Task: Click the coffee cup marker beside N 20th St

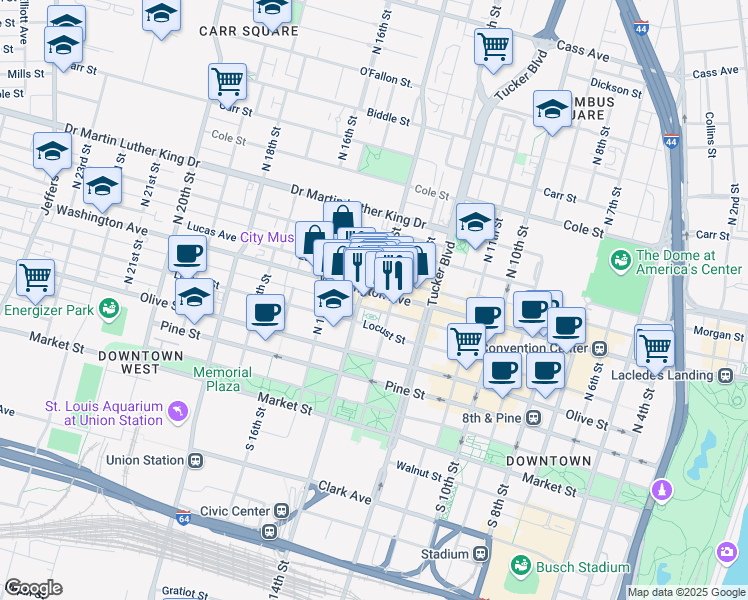Action: (x=187, y=257)
